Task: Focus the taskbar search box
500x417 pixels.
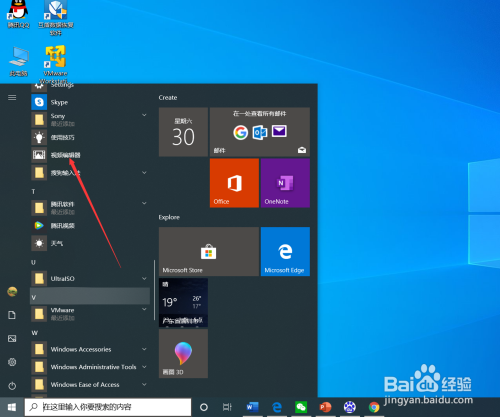Action: point(108,407)
